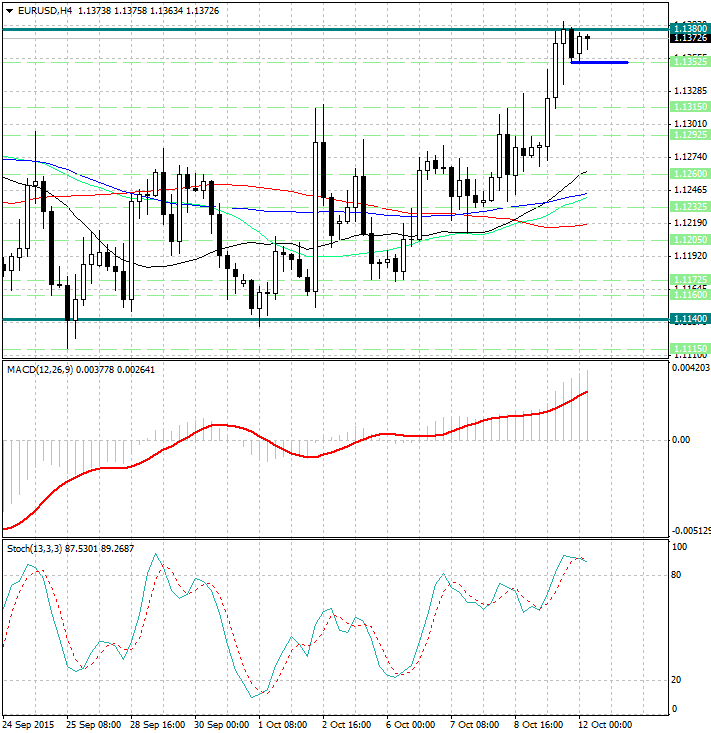The height and width of the screenshot is (733, 711).
Task: Click the 8 Oct 16:00 time label
Action: coord(538,725)
